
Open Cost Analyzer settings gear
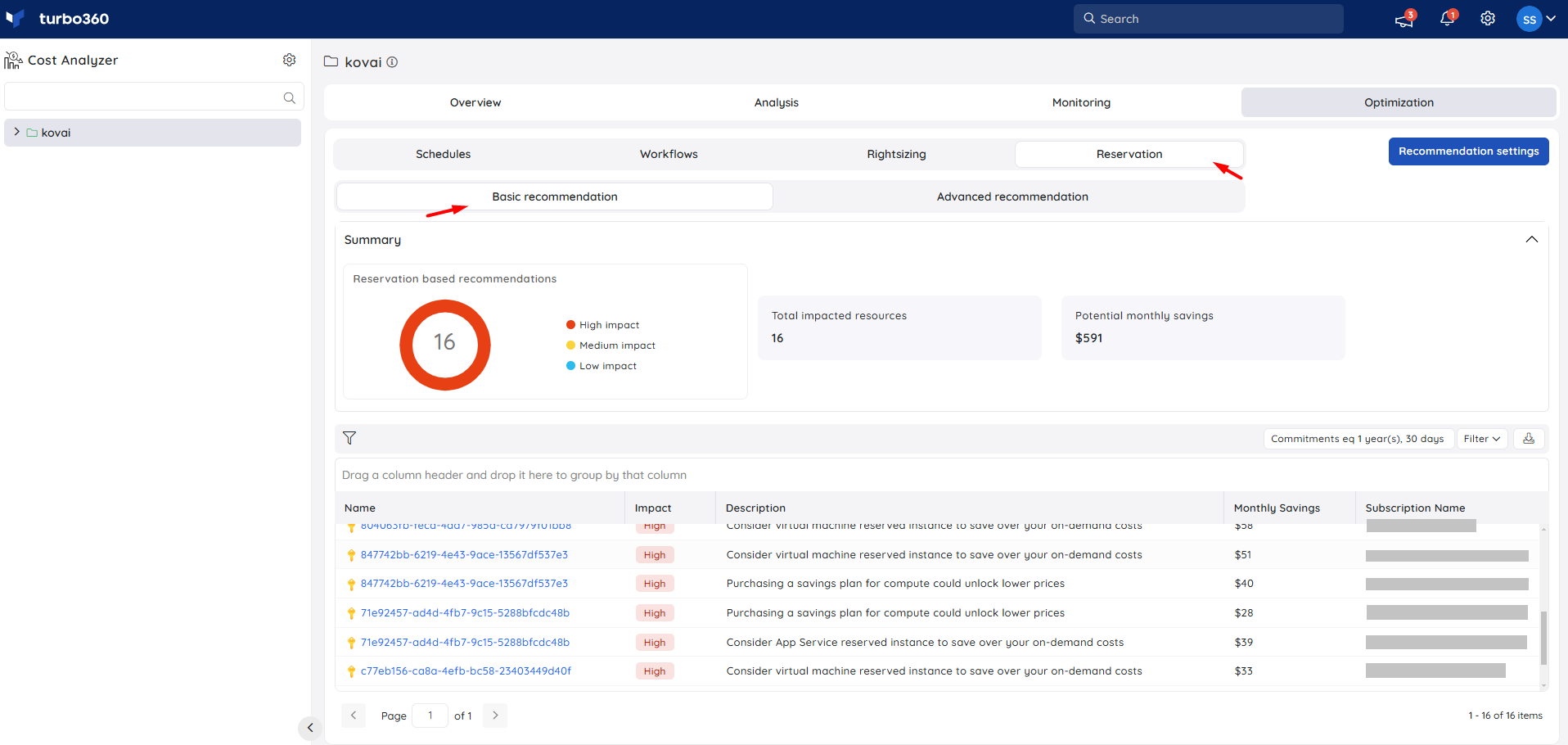tap(289, 60)
